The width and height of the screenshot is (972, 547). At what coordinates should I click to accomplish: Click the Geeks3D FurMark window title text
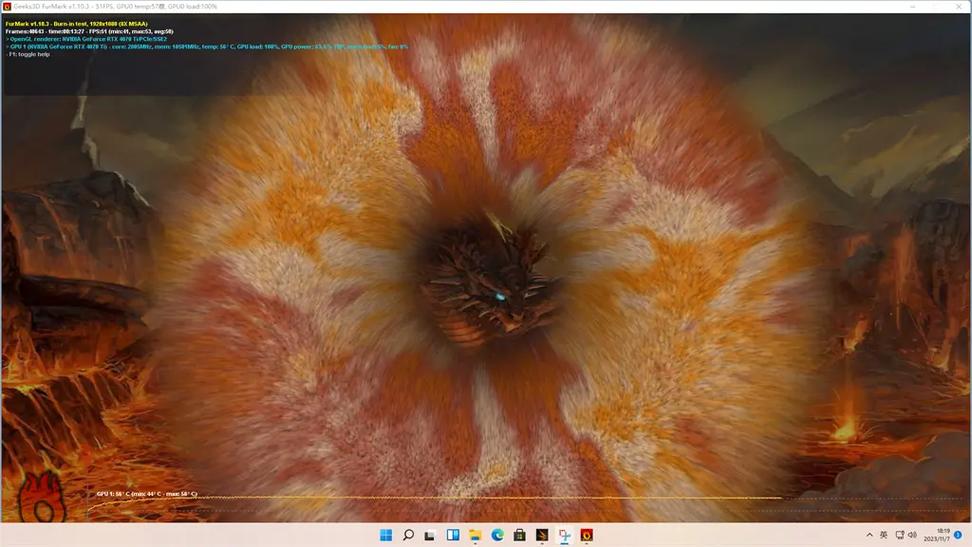tap(115, 6)
